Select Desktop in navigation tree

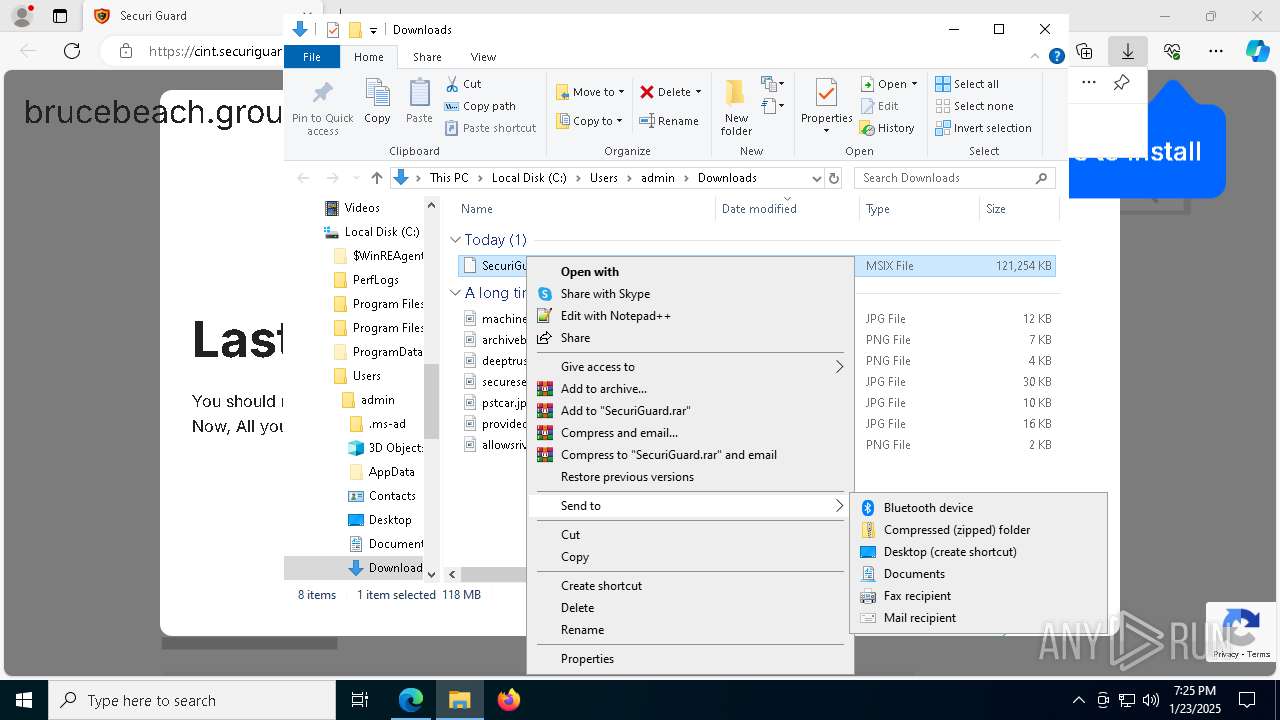tap(390, 520)
